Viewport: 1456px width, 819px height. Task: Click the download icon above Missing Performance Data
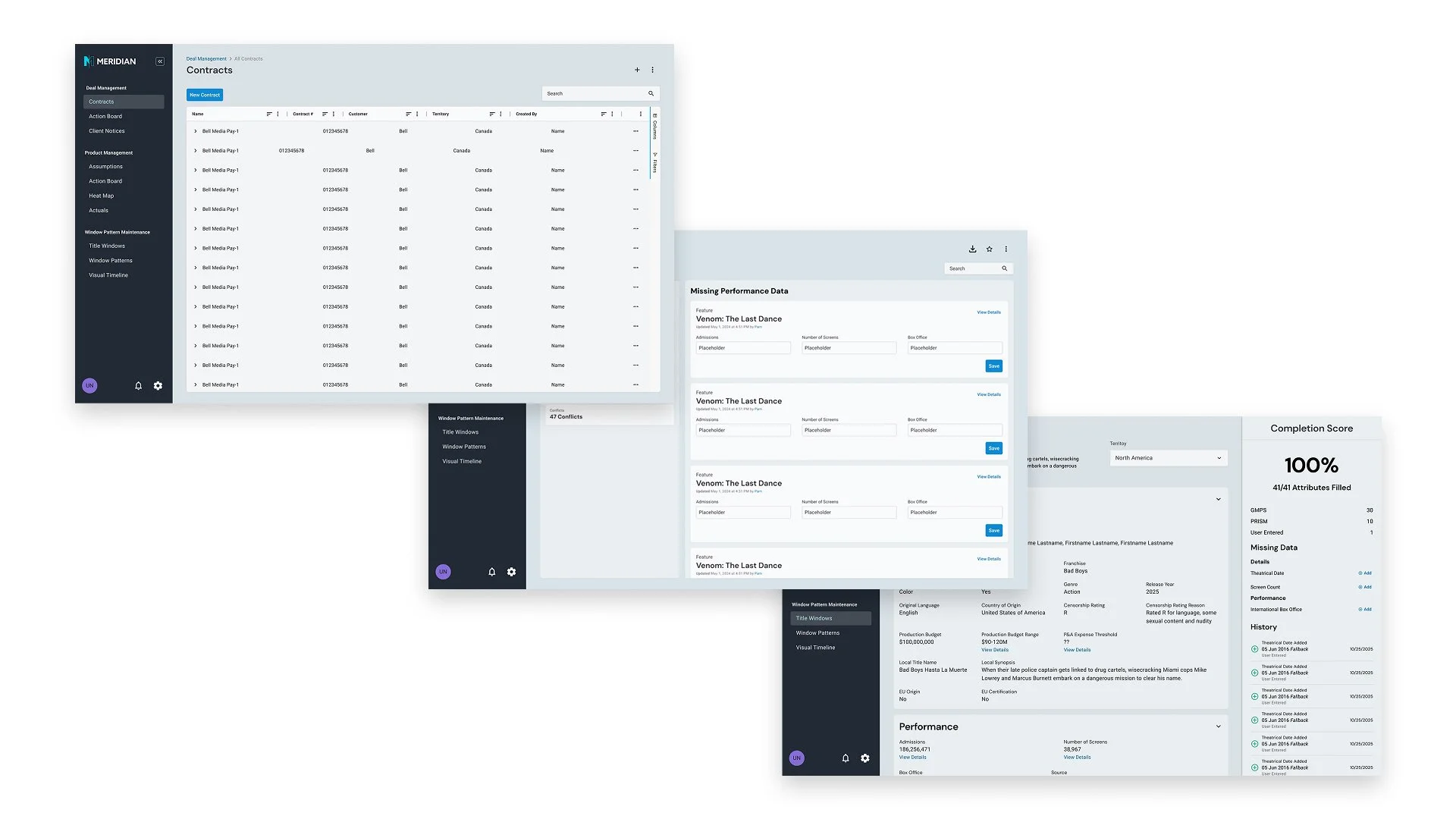point(972,249)
